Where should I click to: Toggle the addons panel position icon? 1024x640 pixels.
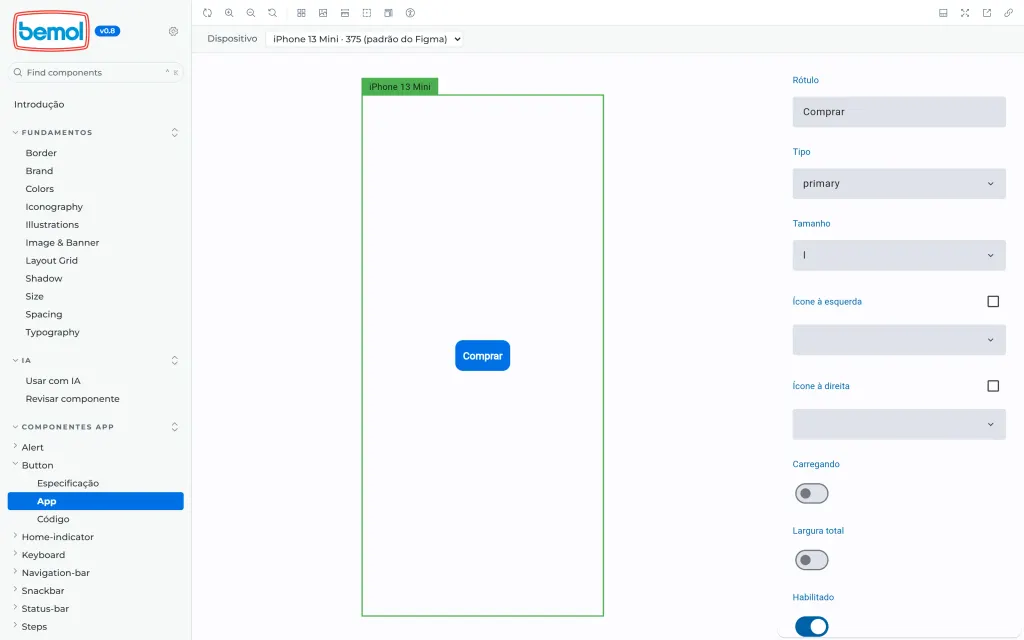click(x=943, y=13)
